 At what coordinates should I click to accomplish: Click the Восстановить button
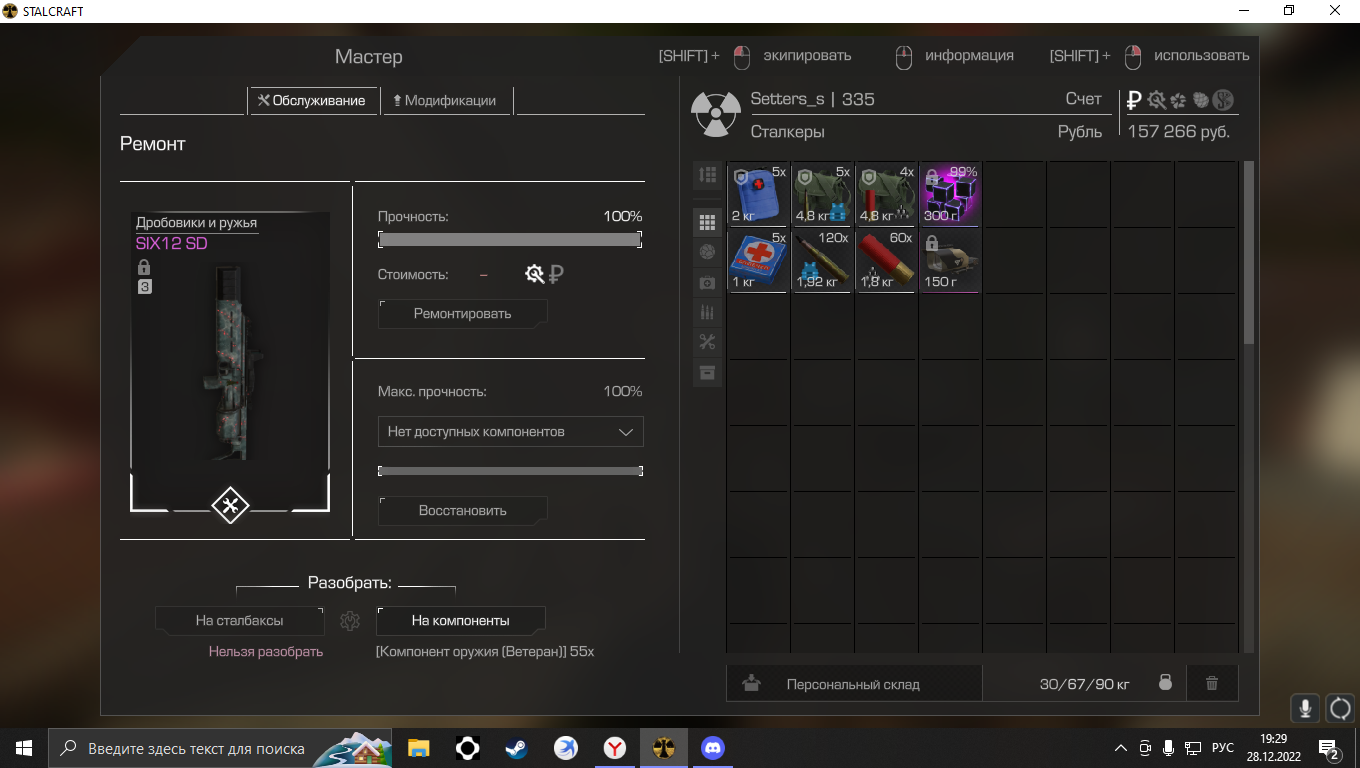[x=462, y=511]
